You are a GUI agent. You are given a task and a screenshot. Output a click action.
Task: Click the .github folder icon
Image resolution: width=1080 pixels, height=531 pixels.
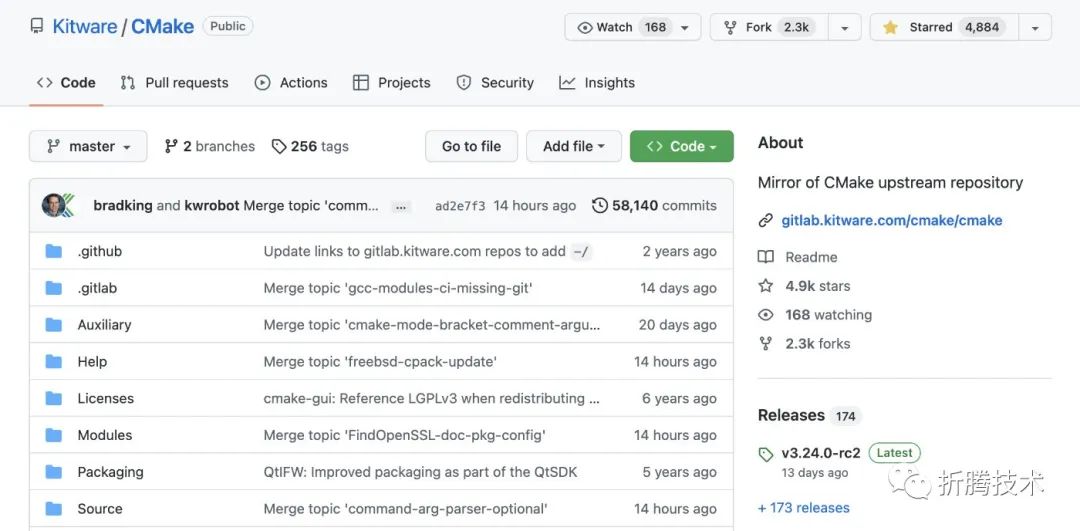[54, 251]
